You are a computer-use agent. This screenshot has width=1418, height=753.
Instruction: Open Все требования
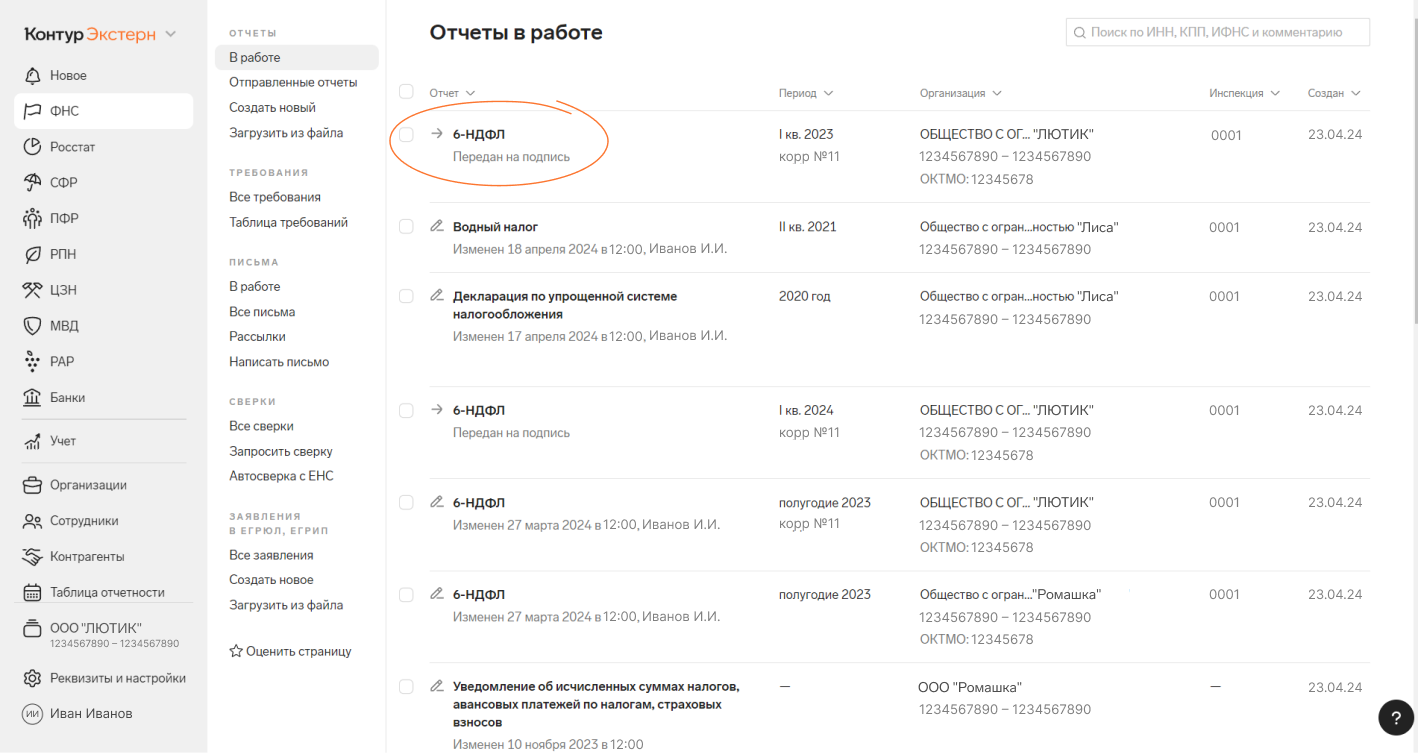(275, 197)
